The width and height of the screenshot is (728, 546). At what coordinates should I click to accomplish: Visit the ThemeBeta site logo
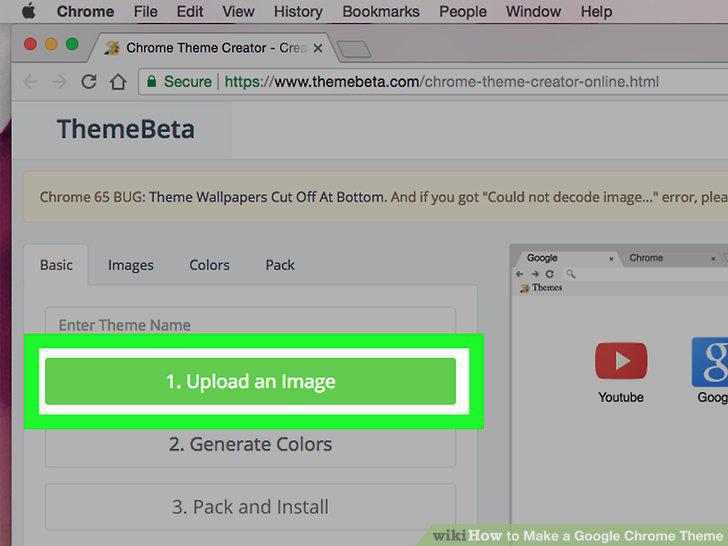coord(125,129)
